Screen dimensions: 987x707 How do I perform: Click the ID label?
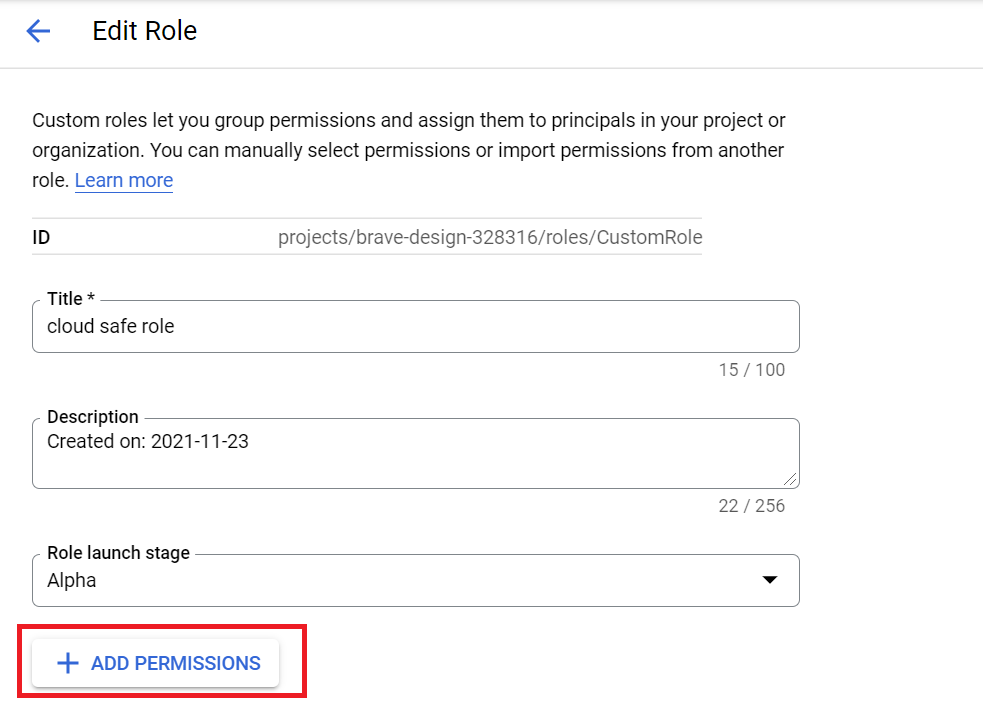coord(41,237)
